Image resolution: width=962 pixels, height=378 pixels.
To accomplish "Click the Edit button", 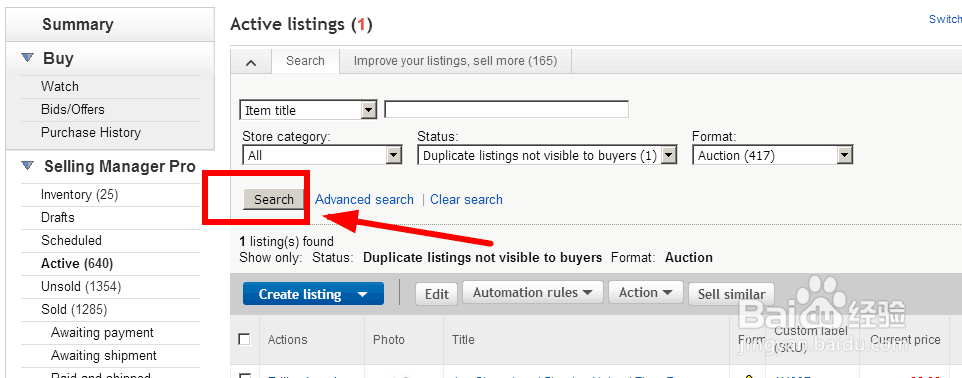I will [x=436, y=294].
